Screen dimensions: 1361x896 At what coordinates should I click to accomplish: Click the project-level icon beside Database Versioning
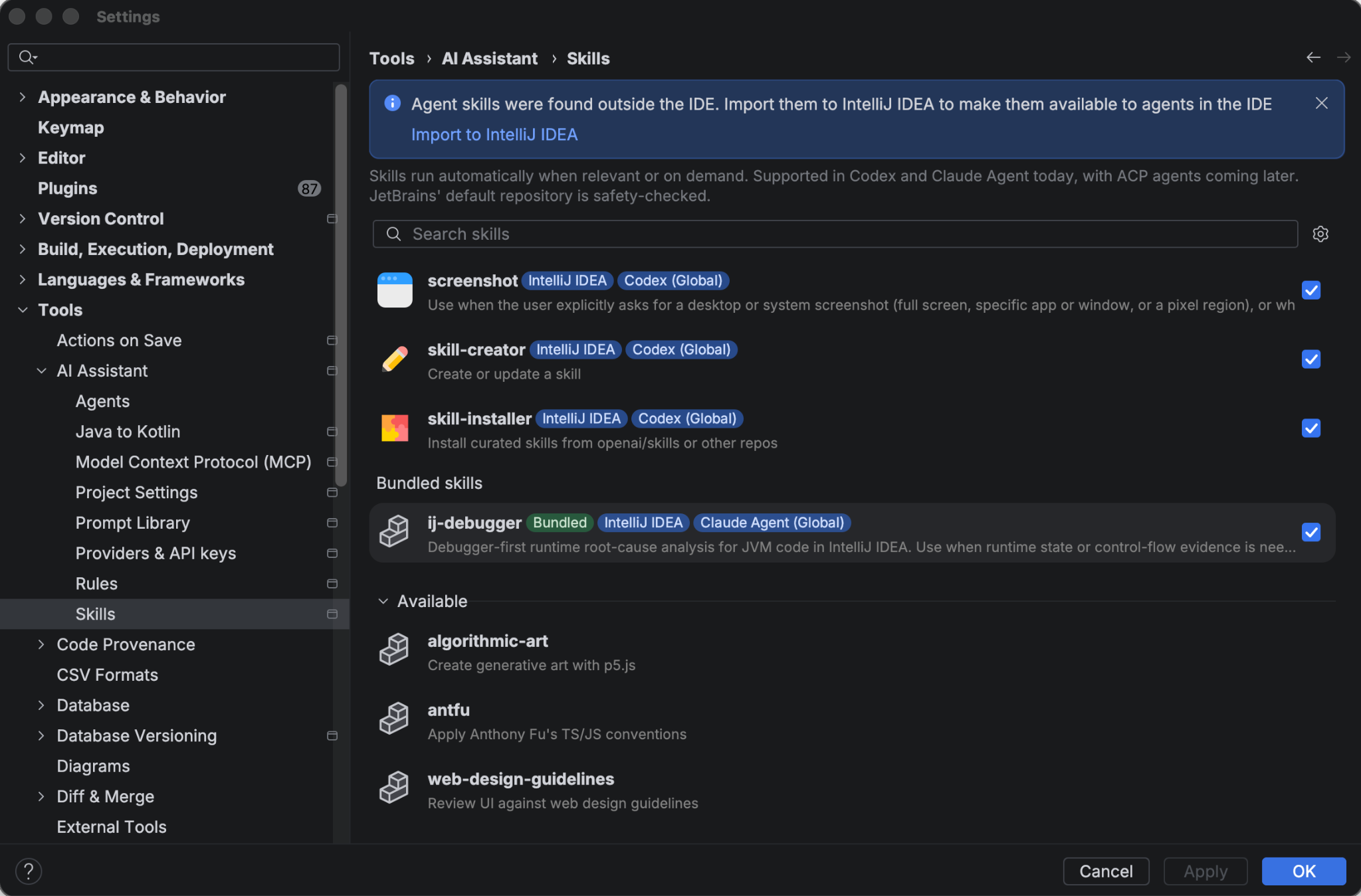(332, 736)
